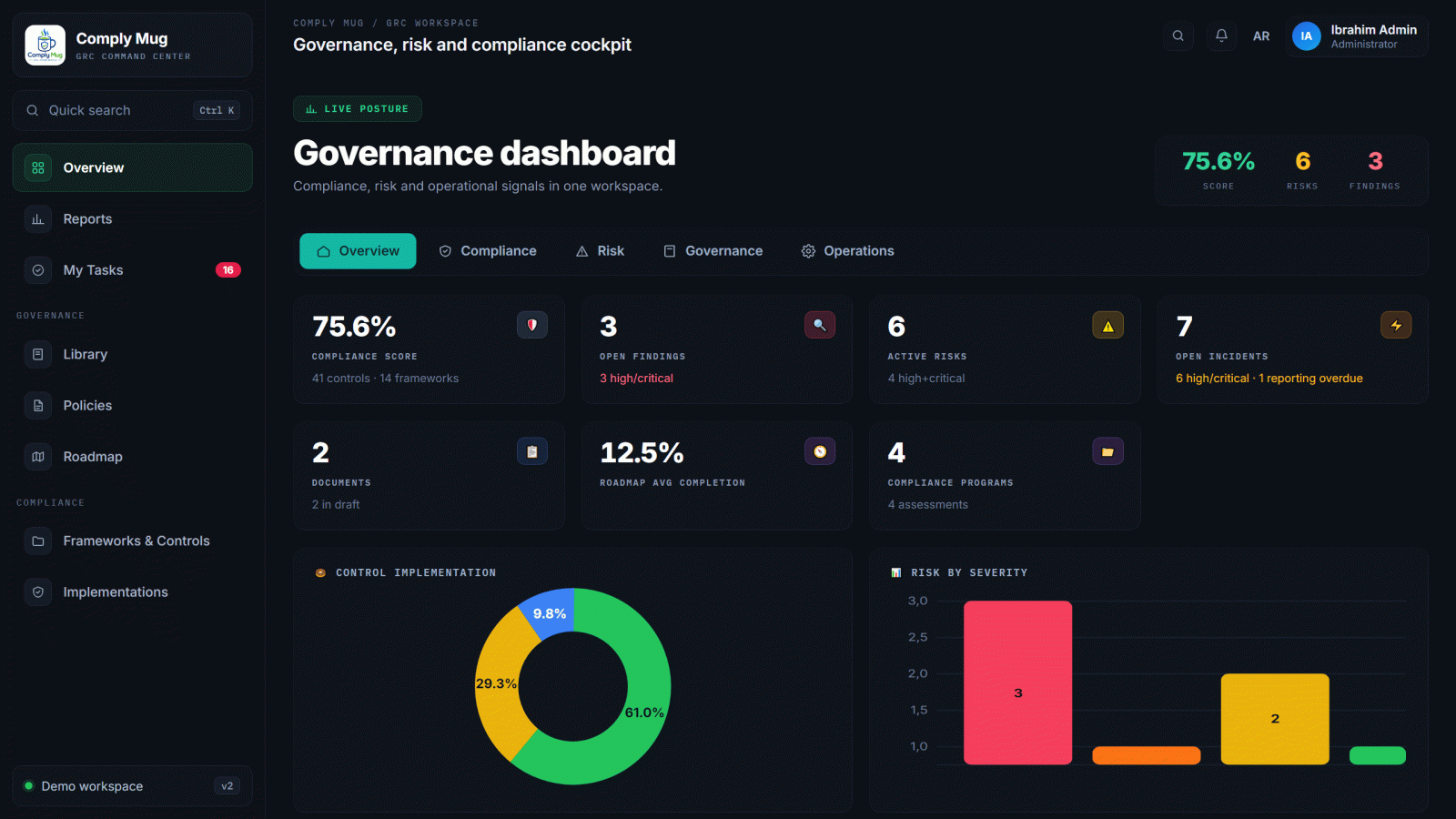Click the Demo workspace selector

(x=133, y=786)
